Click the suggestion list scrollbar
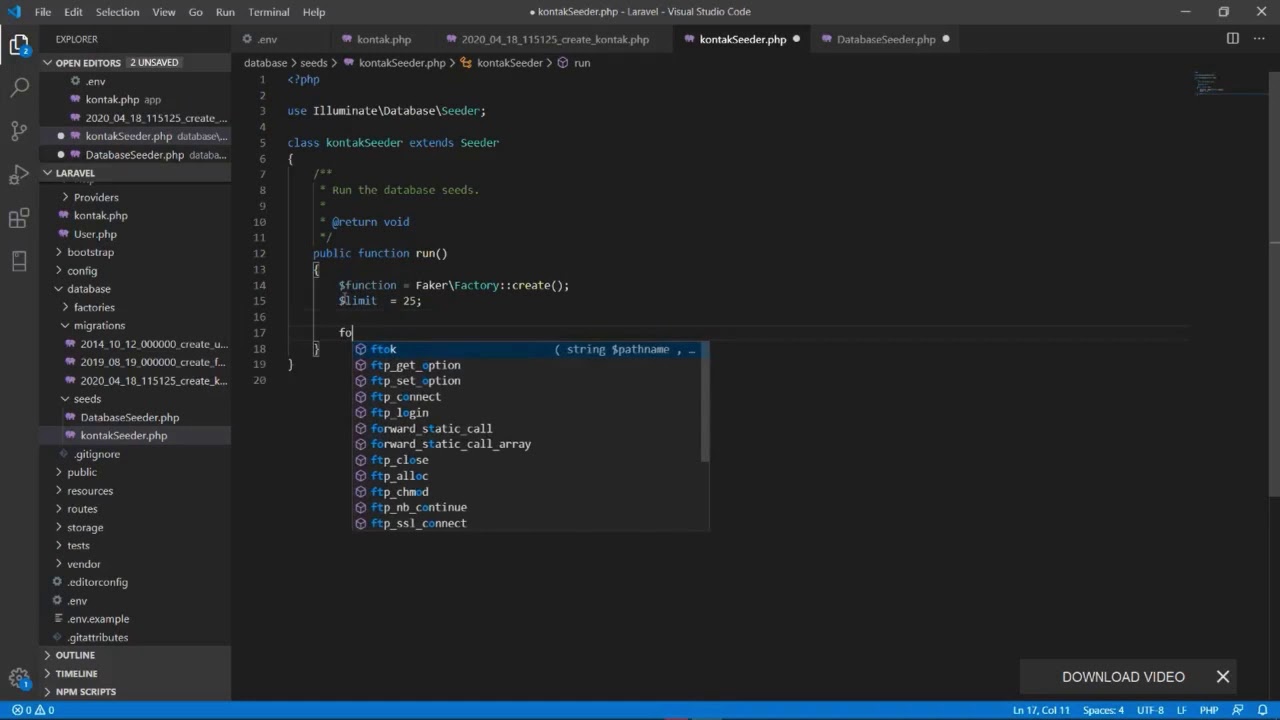The image size is (1280, 720). [x=705, y=402]
